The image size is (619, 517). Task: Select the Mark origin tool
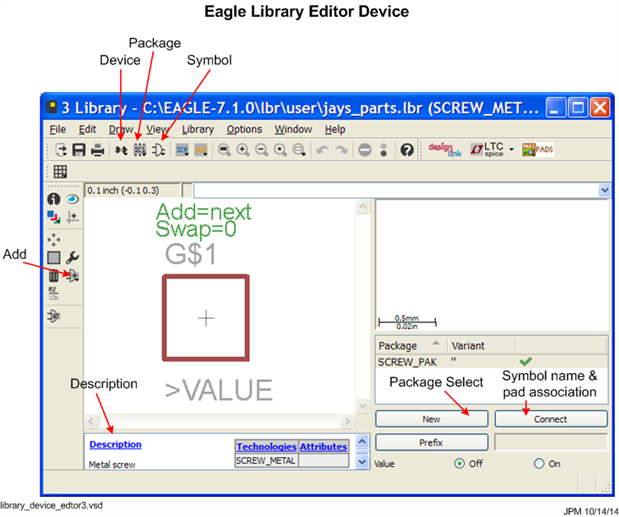(x=72, y=217)
